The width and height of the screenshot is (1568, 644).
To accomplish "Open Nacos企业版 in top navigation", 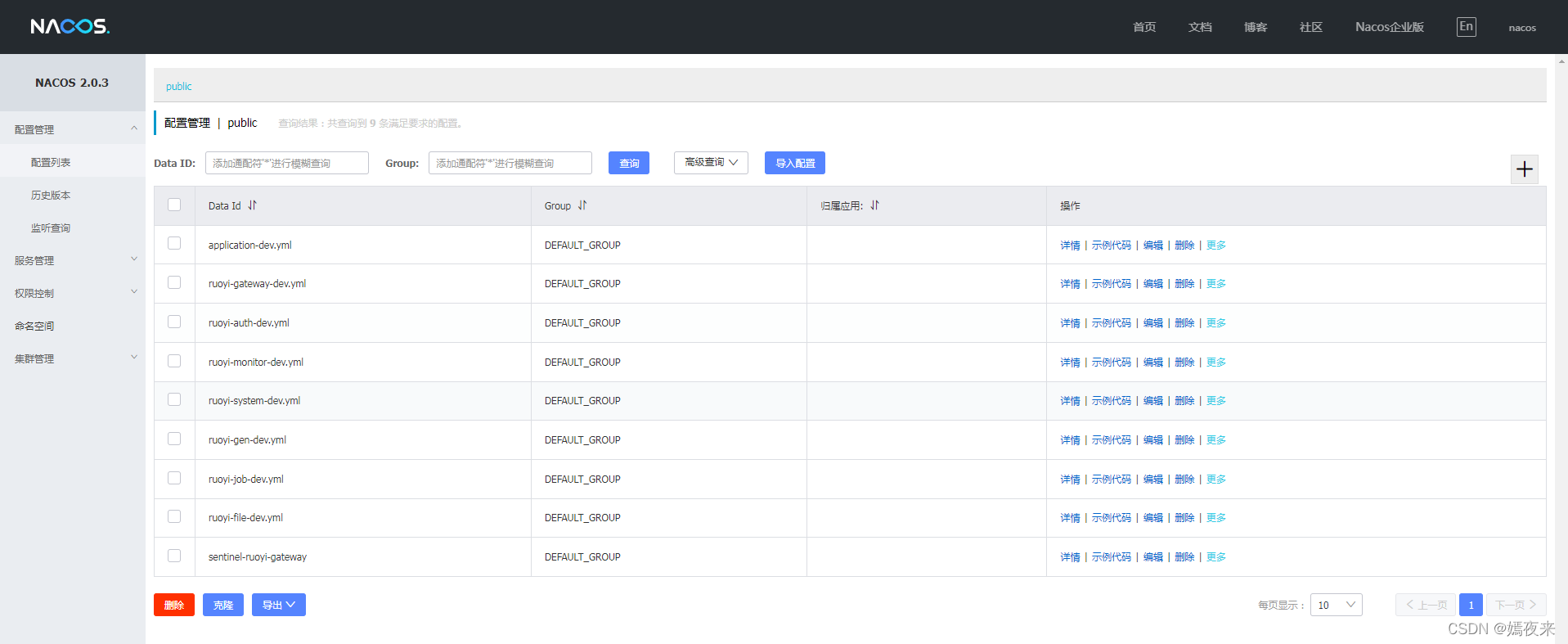I will [1390, 27].
